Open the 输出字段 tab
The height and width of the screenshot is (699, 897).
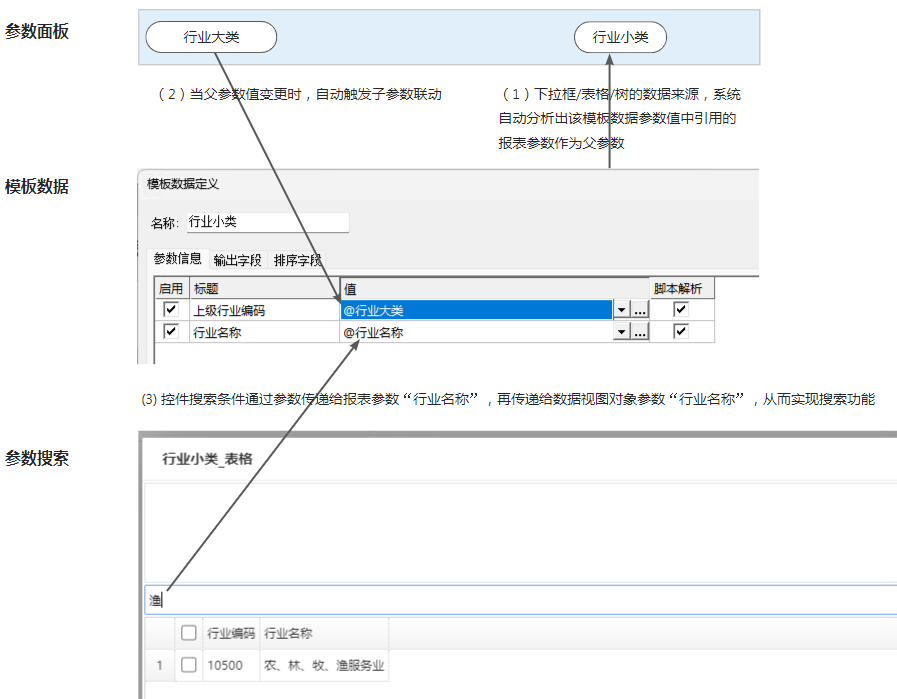click(237, 260)
